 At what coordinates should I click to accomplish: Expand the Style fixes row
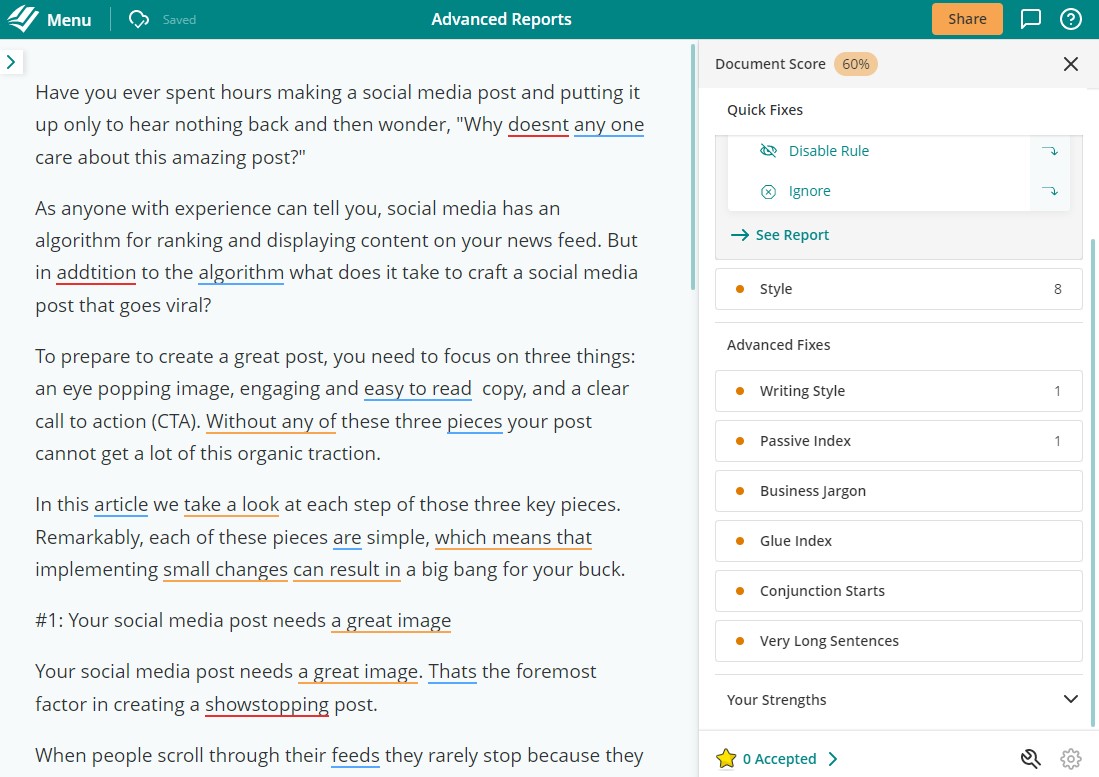click(899, 289)
